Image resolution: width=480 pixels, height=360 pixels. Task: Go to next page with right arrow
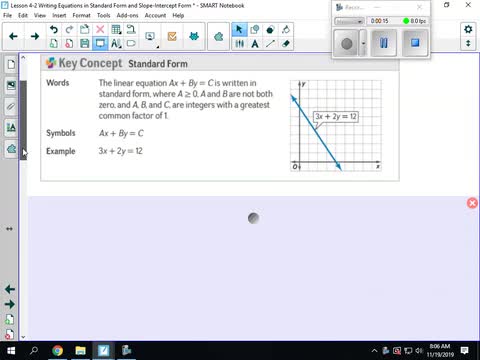click(35, 36)
